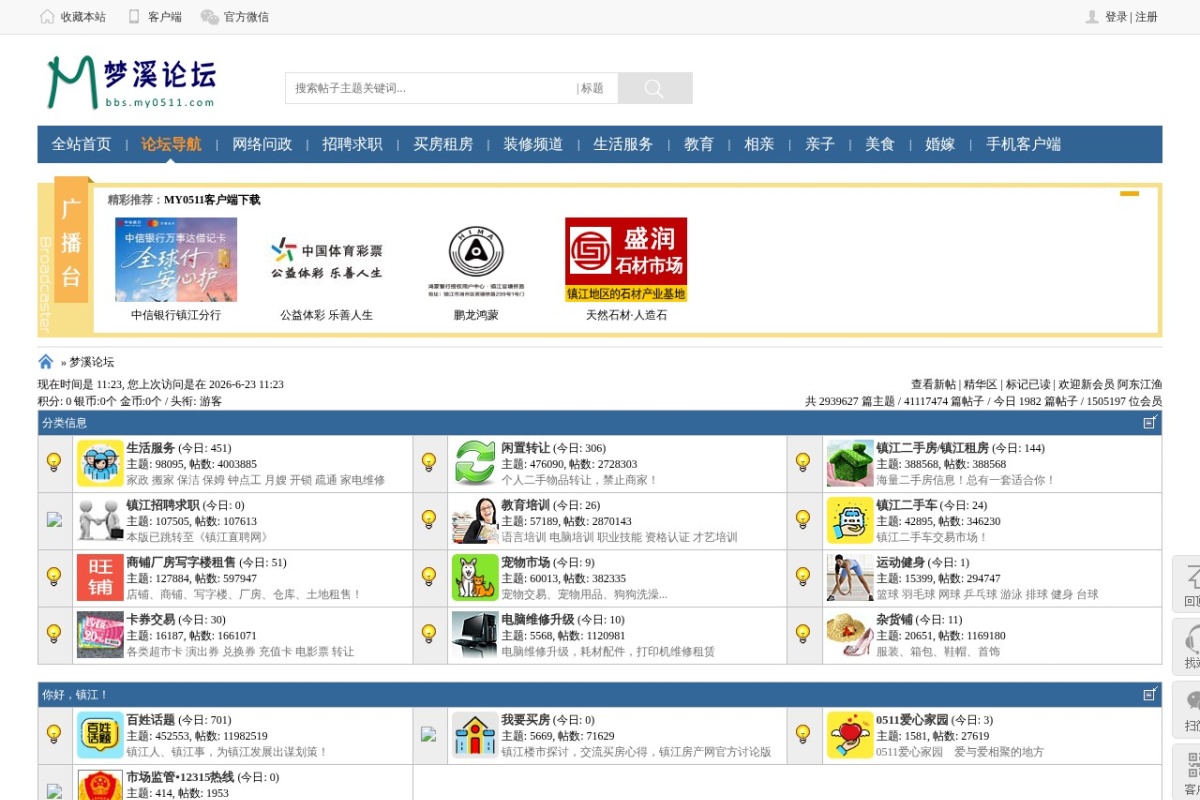The image size is (1200, 800).
Task: Open the 手机客户端 navigation item
Action: (1023, 144)
